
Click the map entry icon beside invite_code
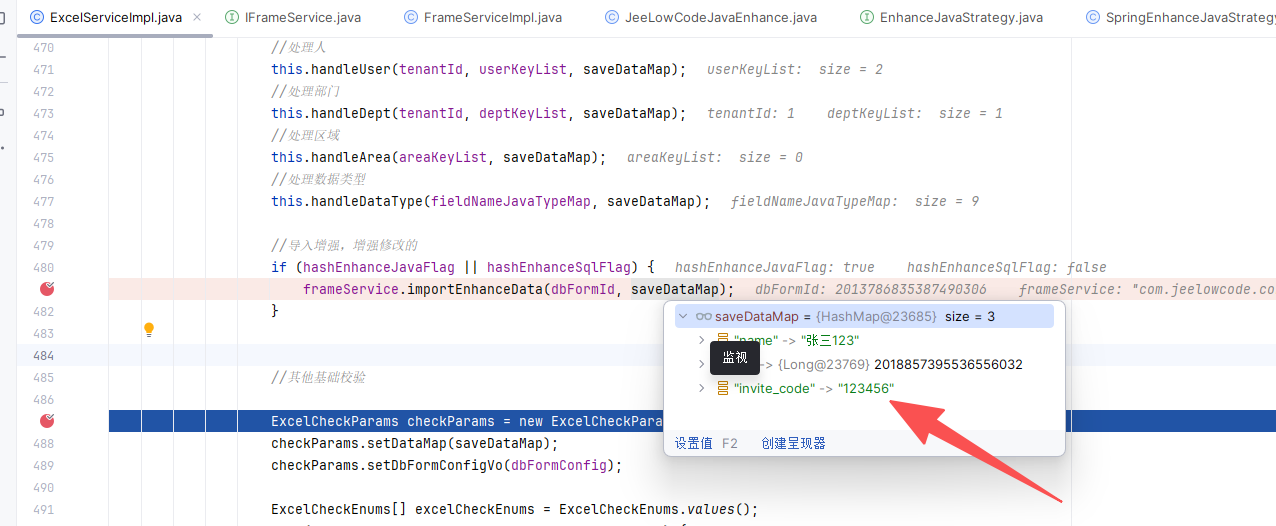tap(722, 388)
